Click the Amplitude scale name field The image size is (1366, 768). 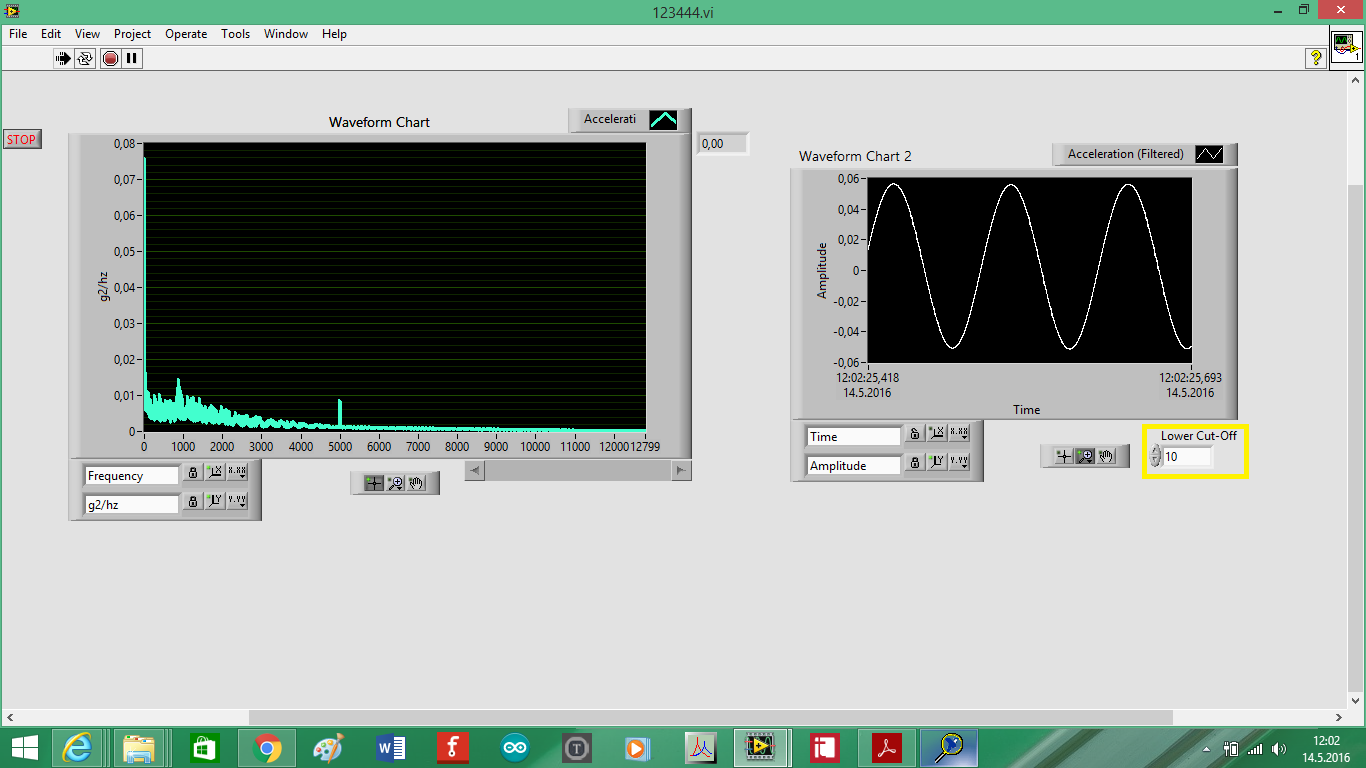(x=853, y=466)
